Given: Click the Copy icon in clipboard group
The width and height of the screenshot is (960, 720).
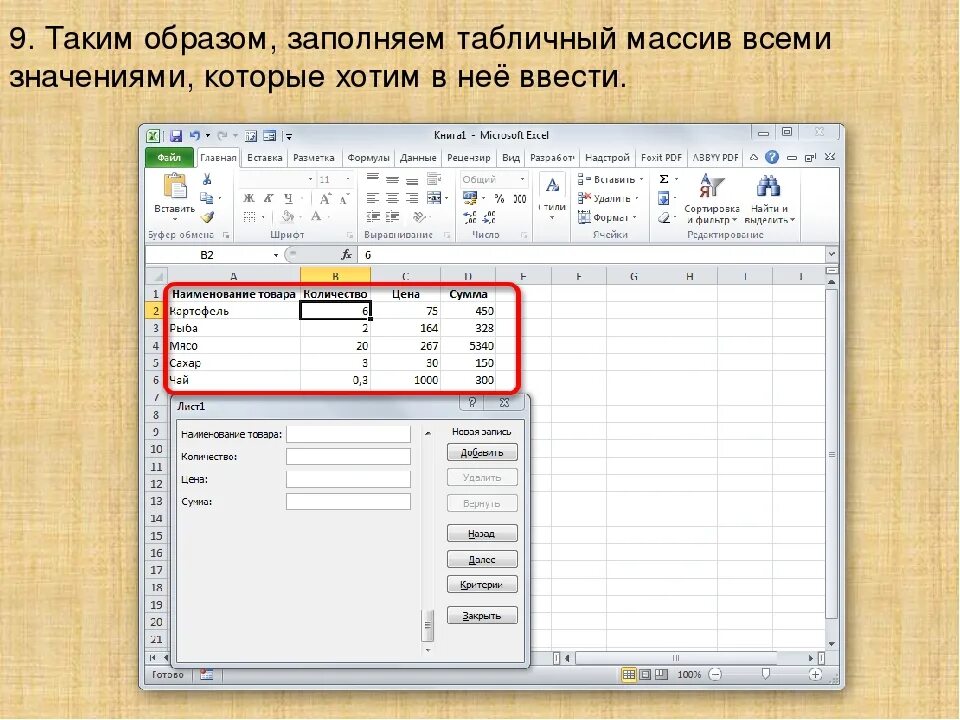Looking at the screenshot, I should (207, 198).
